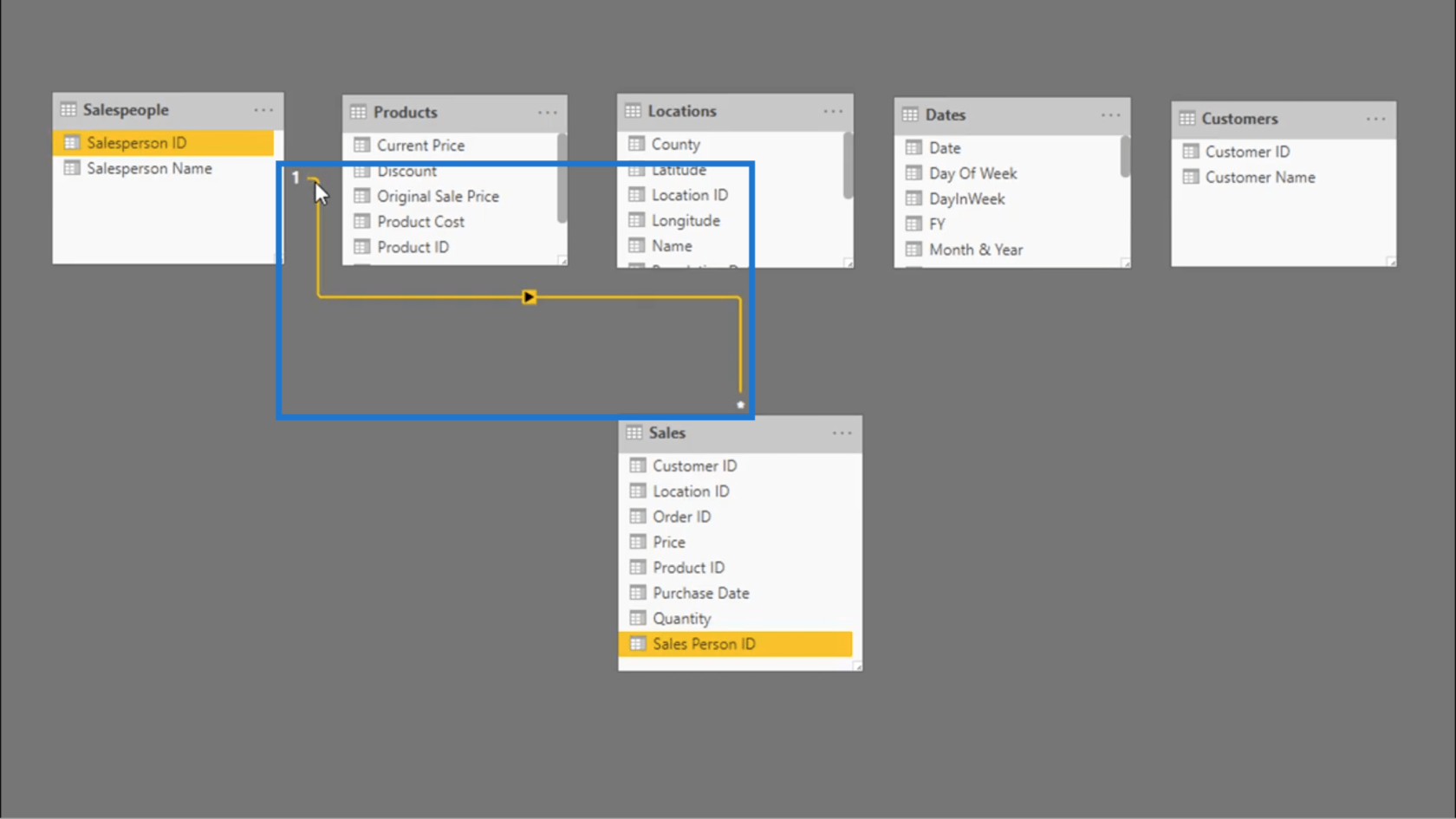Open the Locations table options ellipsis
The width and height of the screenshot is (1456, 819).
pyautogui.click(x=833, y=111)
